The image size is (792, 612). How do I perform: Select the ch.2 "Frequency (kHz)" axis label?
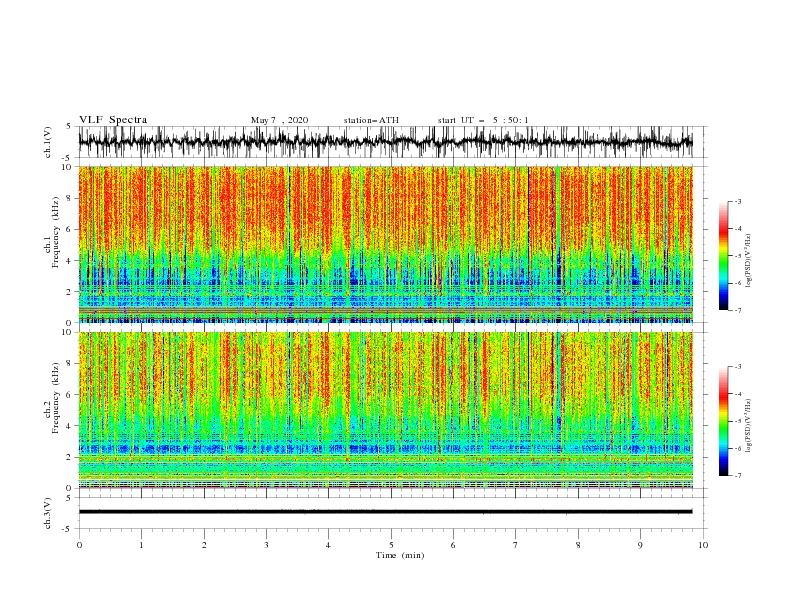pyautogui.click(x=55, y=397)
